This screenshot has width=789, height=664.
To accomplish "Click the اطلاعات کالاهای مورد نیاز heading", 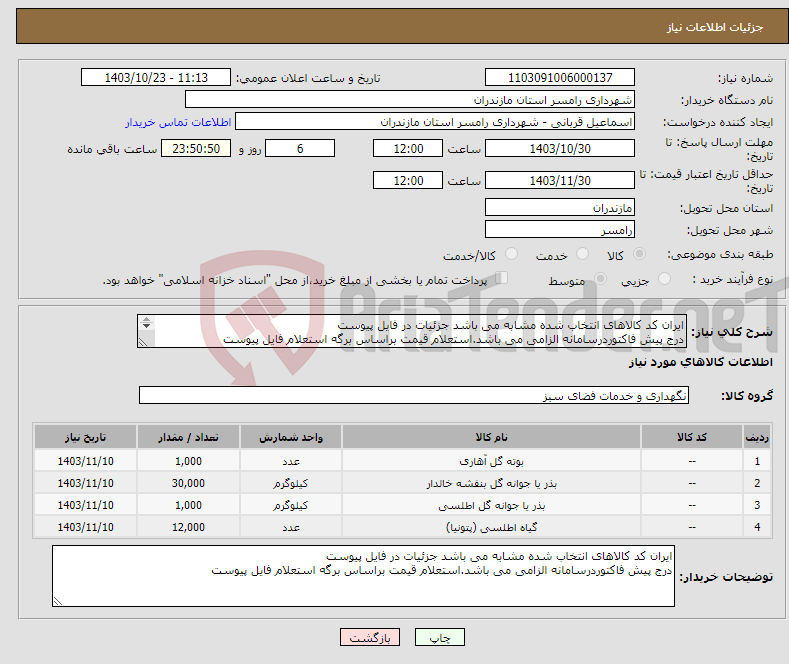I will point(700,362).
